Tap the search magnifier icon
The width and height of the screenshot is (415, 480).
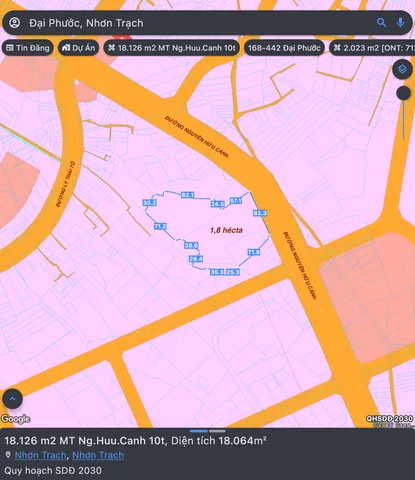coord(381,23)
